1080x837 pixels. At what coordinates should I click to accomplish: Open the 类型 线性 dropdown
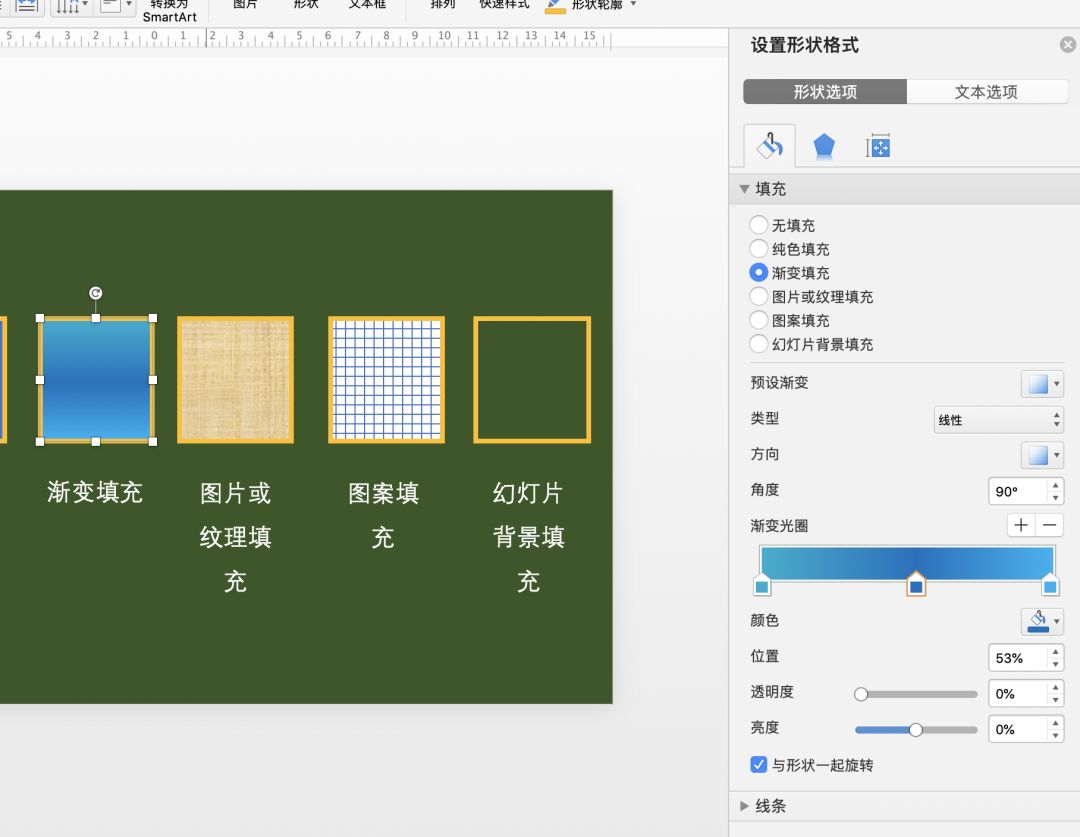click(999, 420)
